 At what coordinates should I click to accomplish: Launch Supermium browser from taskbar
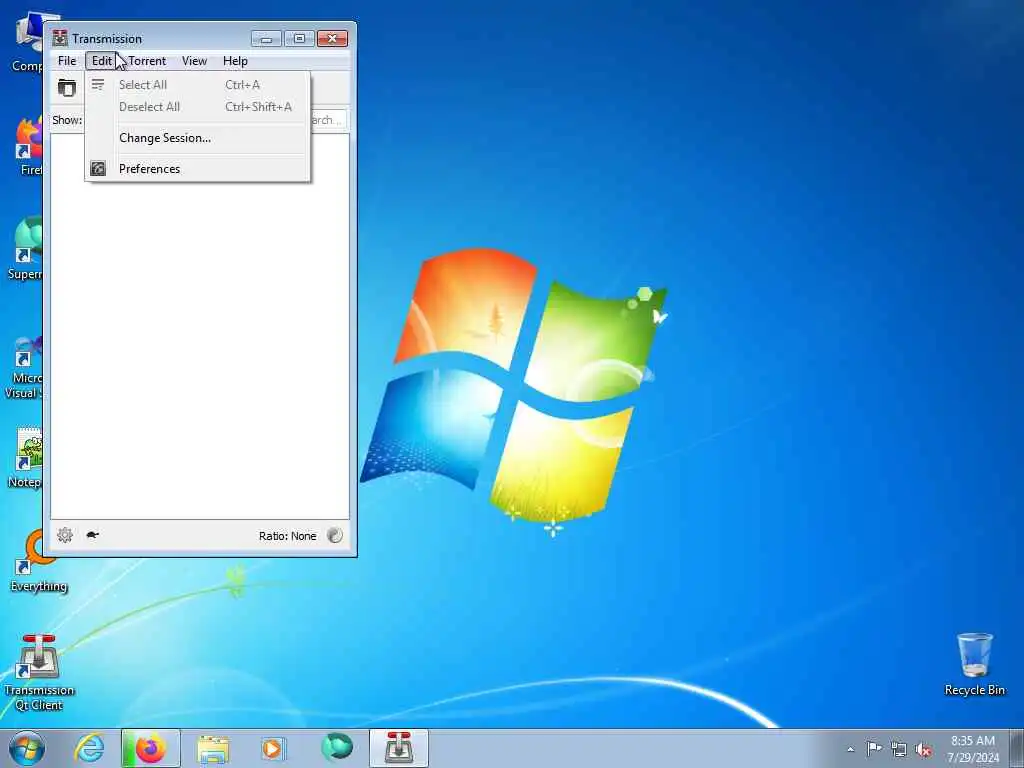coord(337,748)
